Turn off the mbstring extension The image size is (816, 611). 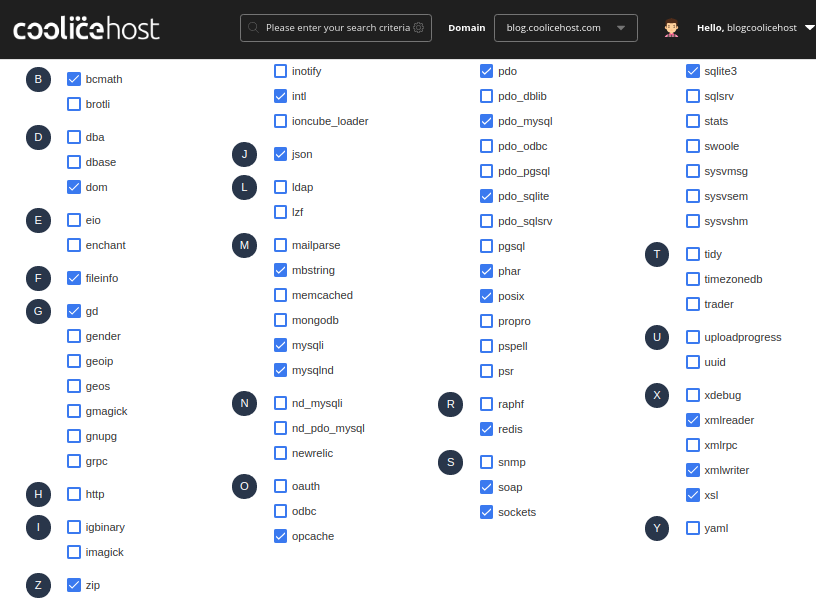click(x=280, y=270)
